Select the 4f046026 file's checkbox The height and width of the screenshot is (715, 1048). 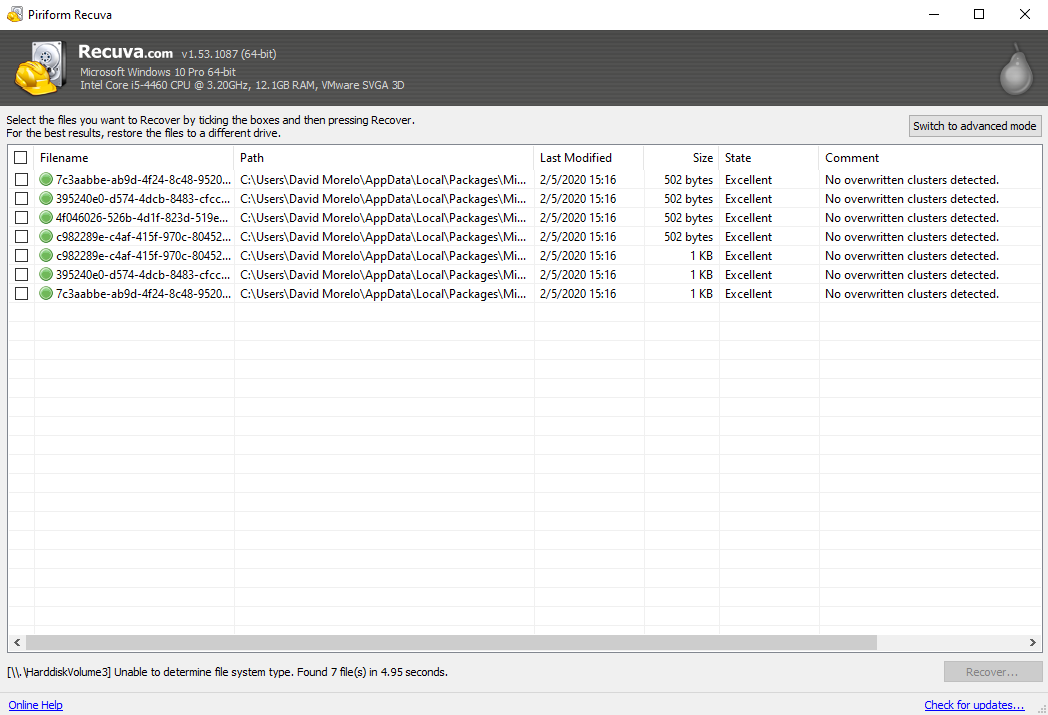click(x=21, y=217)
